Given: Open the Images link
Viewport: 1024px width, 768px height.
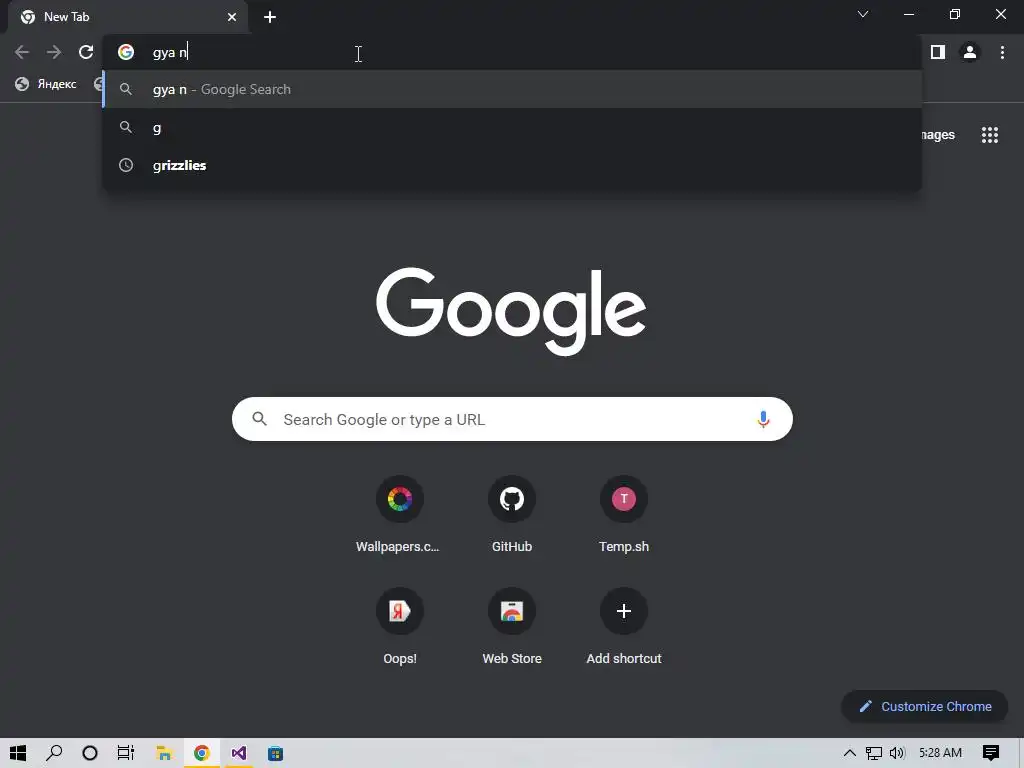Looking at the screenshot, I should click(x=938, y=135).
